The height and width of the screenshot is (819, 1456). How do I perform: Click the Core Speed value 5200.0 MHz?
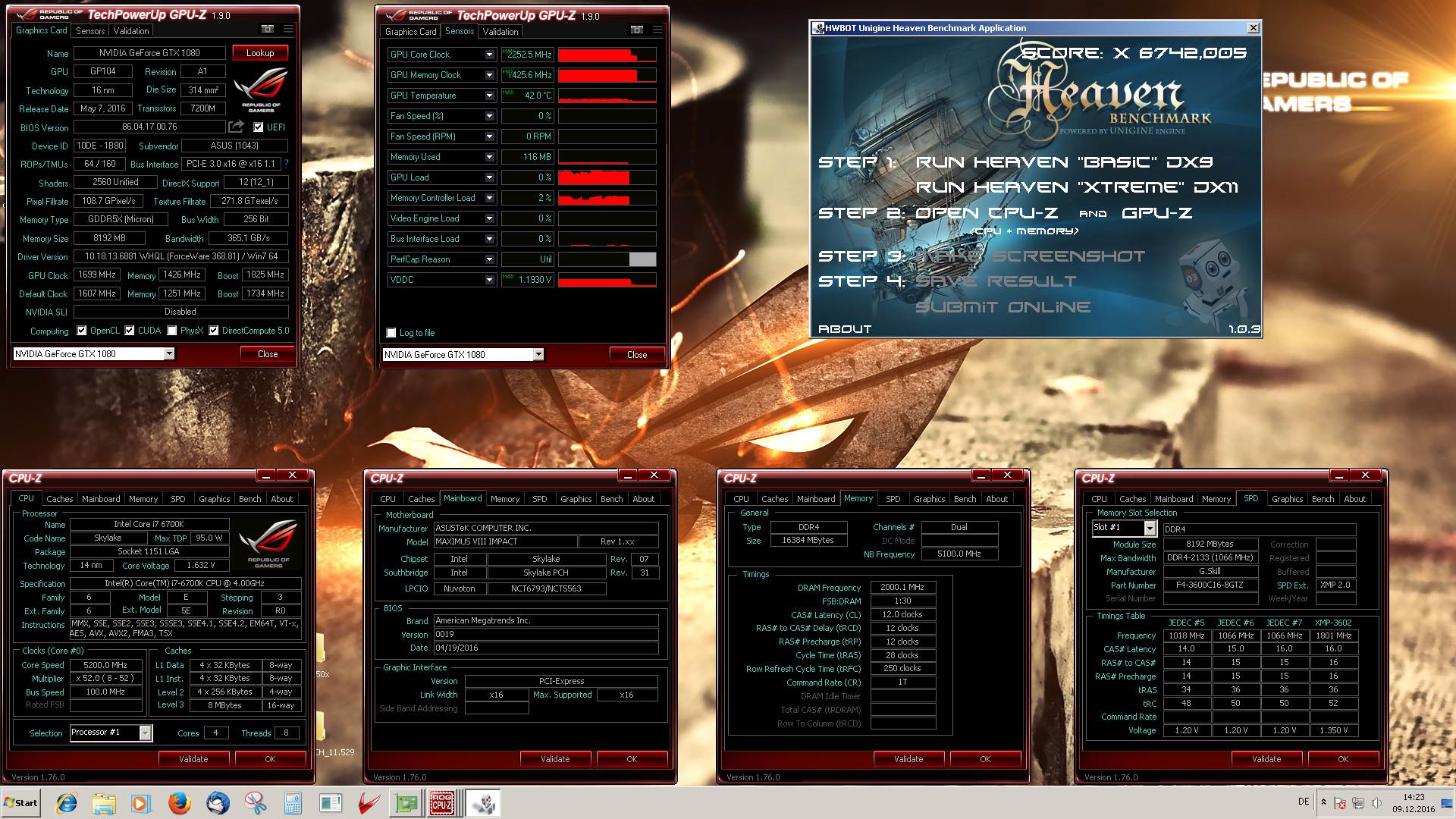(x=105, y=665)
